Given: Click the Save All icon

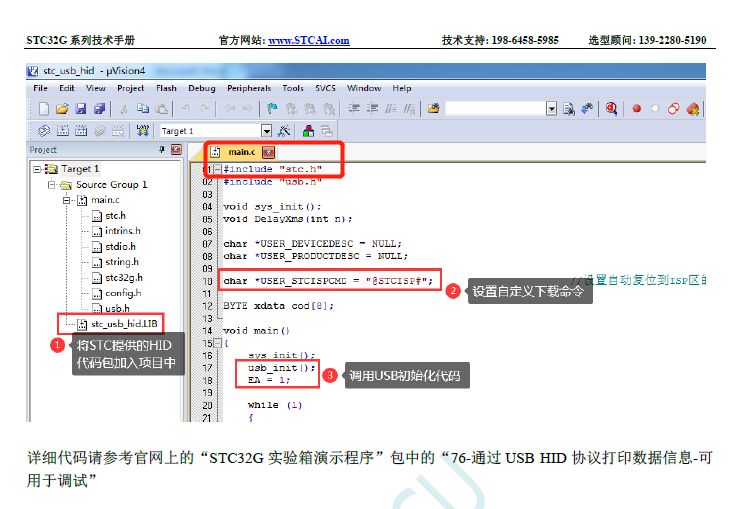Looking at the screenshot, I should pyautogui.click(x=99, y=109).
